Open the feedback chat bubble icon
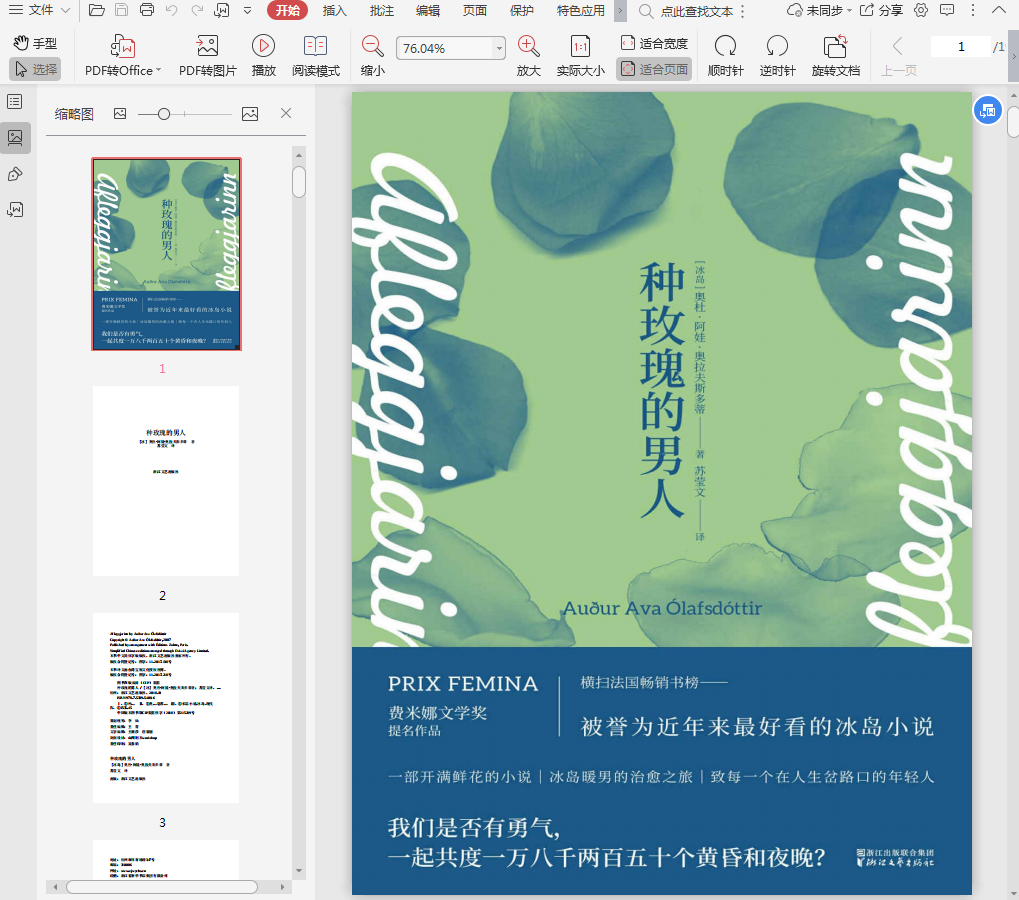 (948, 10)
